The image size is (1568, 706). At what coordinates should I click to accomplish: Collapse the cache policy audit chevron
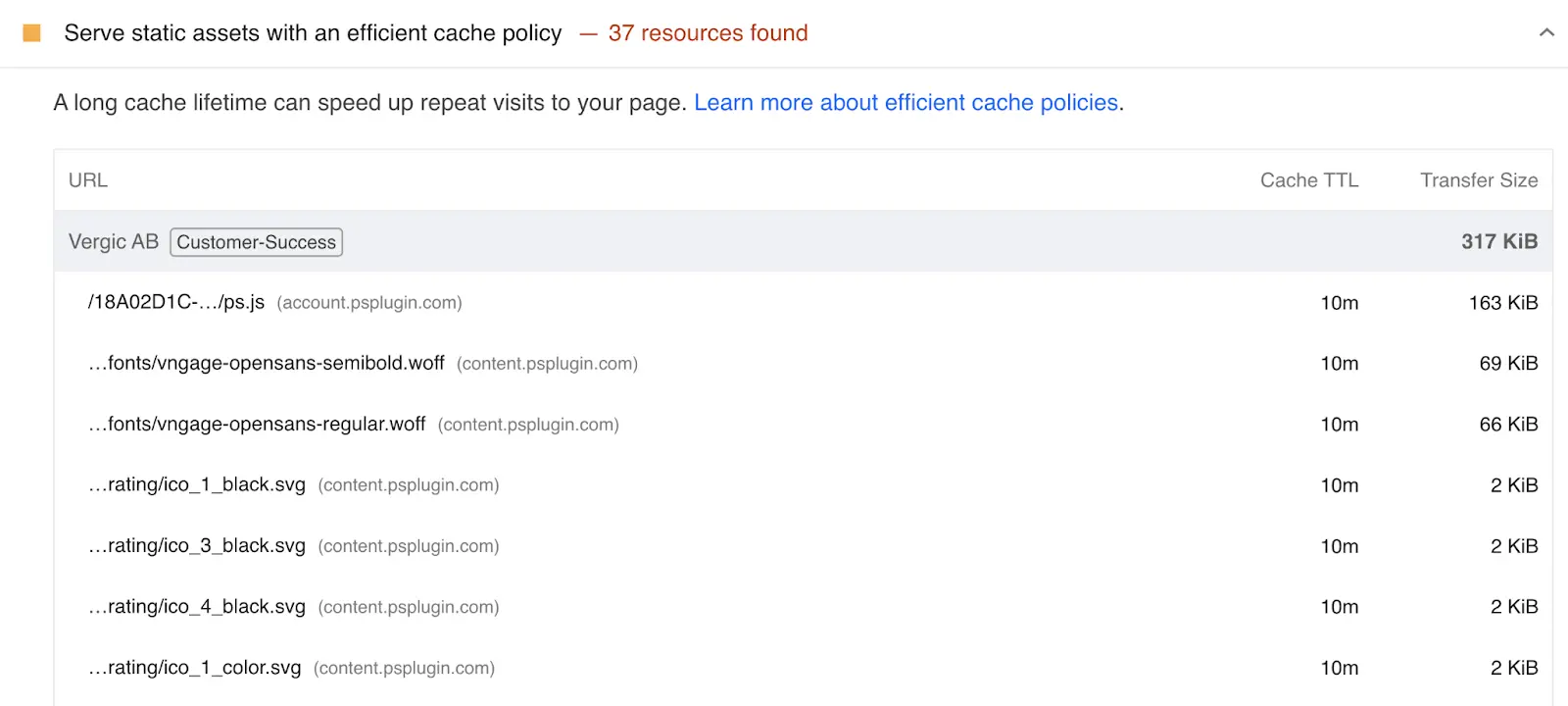[1546, 32]
